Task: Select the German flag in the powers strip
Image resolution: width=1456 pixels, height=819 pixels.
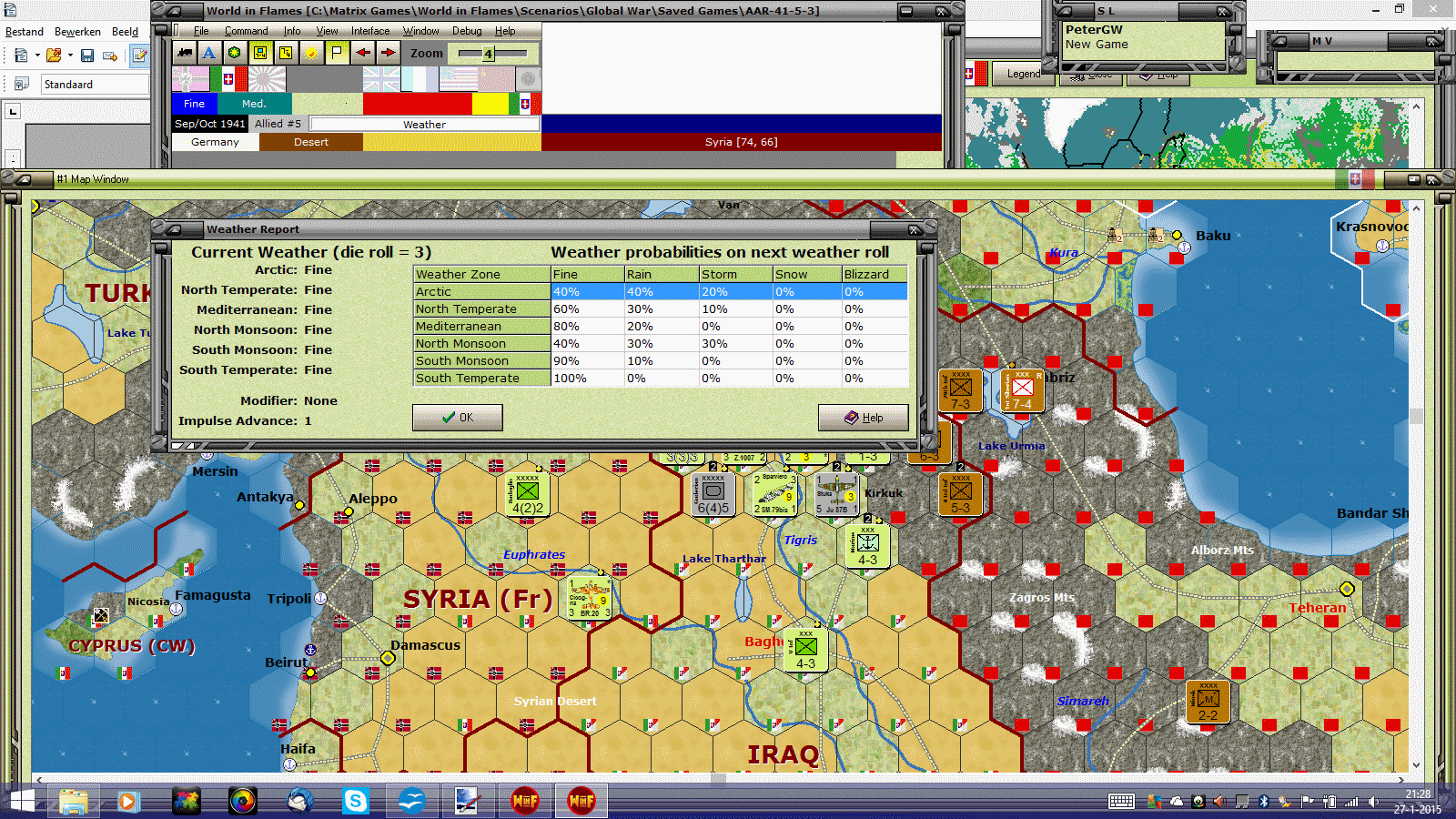Action: point(191,79)
